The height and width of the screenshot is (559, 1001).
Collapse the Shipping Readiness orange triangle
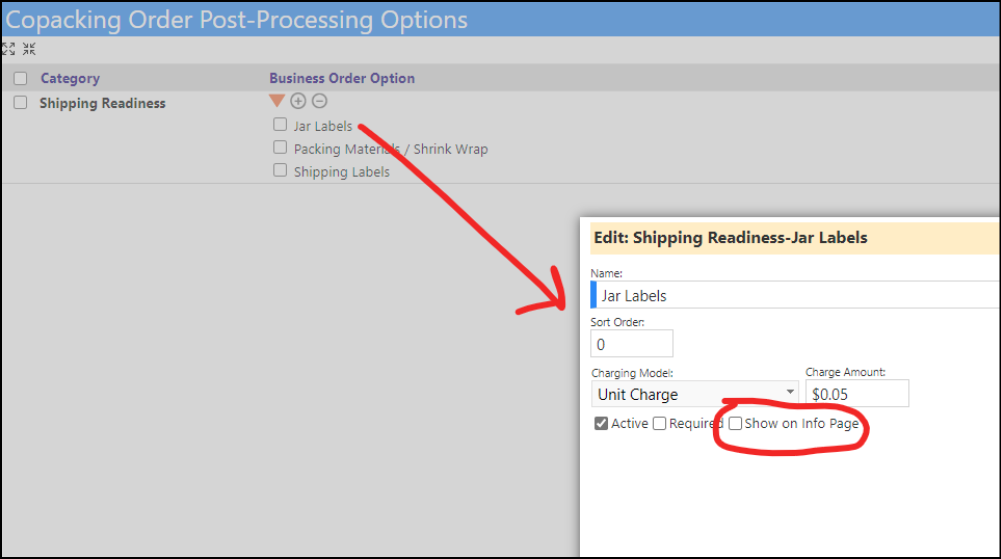(x=276, y=101)
